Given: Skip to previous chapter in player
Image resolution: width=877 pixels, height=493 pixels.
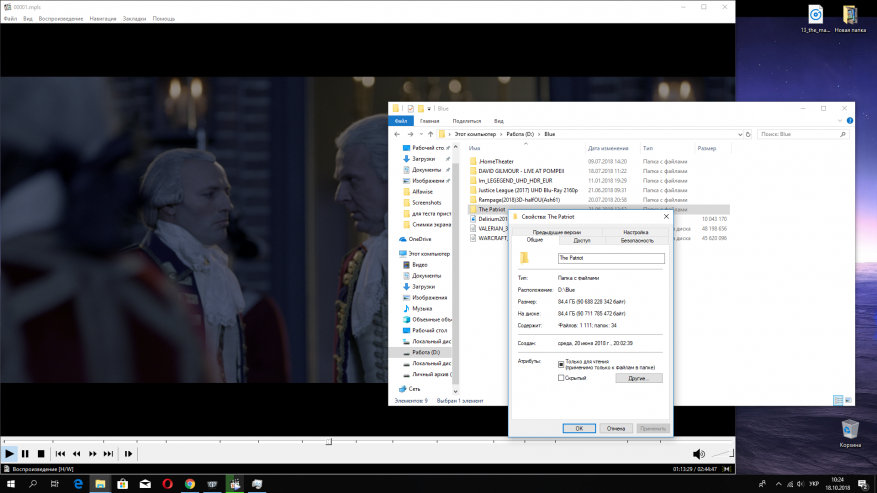Looking at the screenshot, I should click(60, 454).
